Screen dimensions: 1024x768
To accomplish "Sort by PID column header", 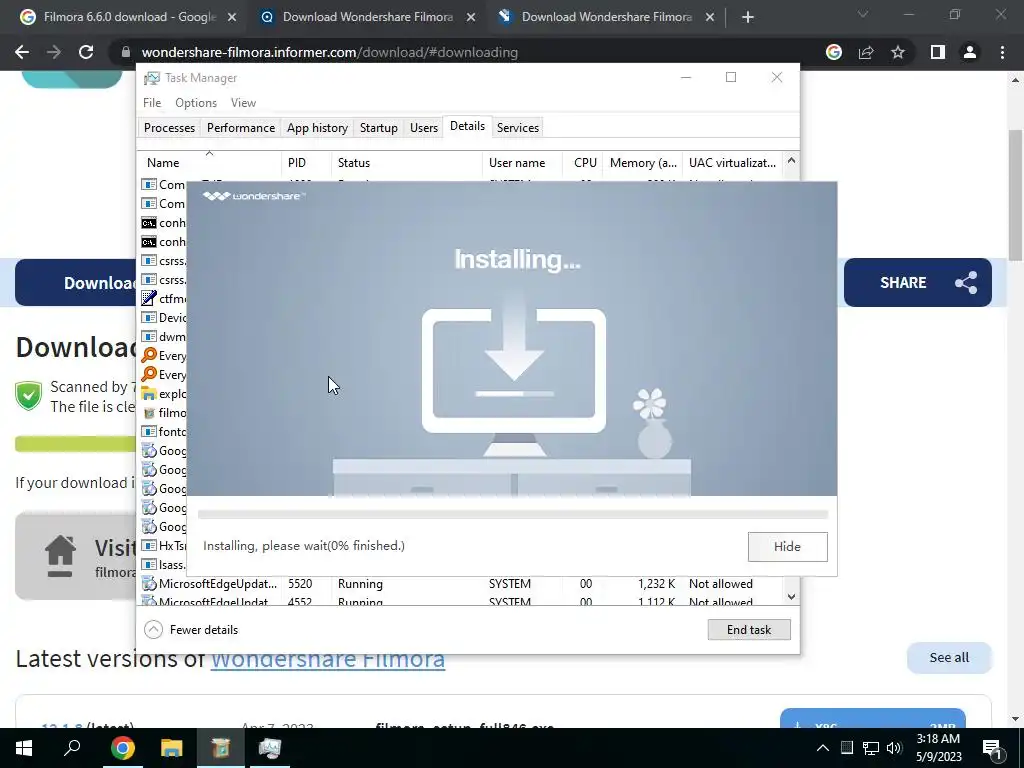I will (x=306, y=163).
